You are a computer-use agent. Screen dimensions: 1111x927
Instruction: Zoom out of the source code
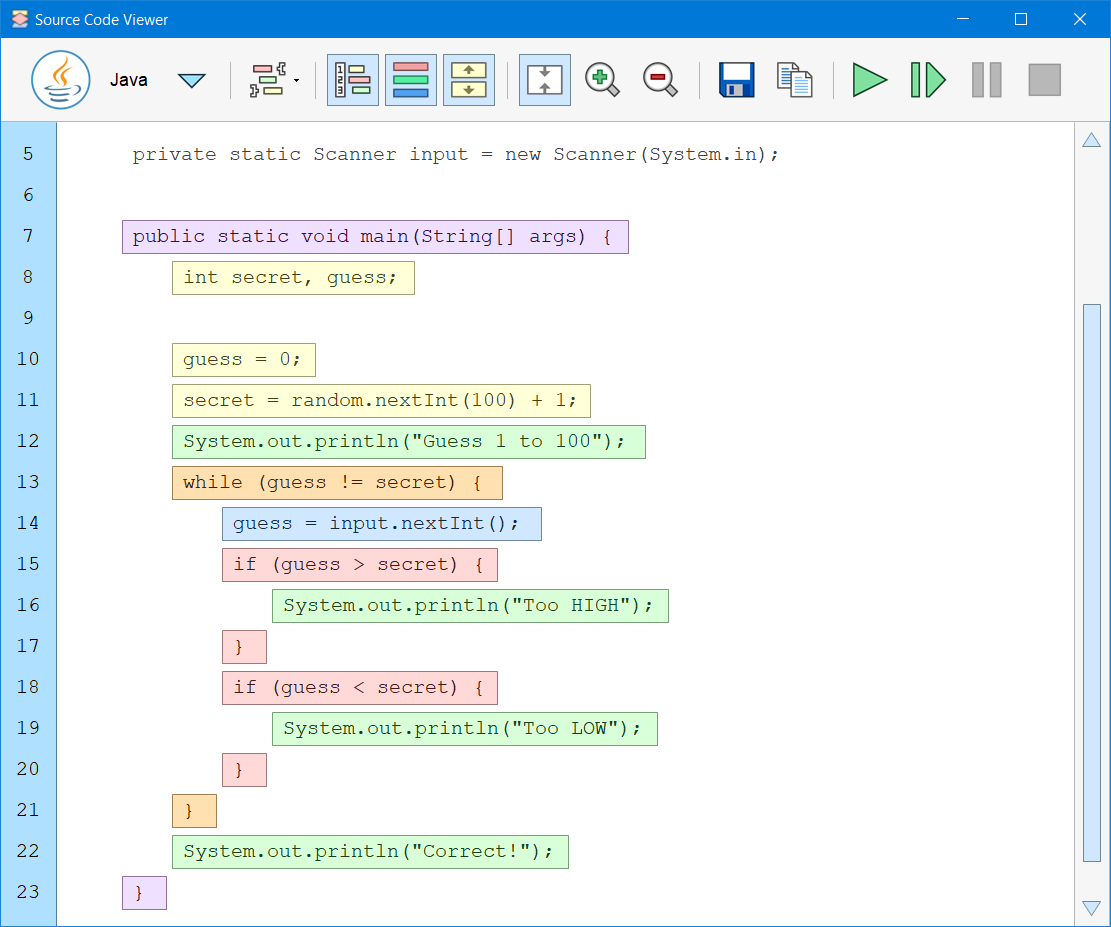[x=660, y=79]
